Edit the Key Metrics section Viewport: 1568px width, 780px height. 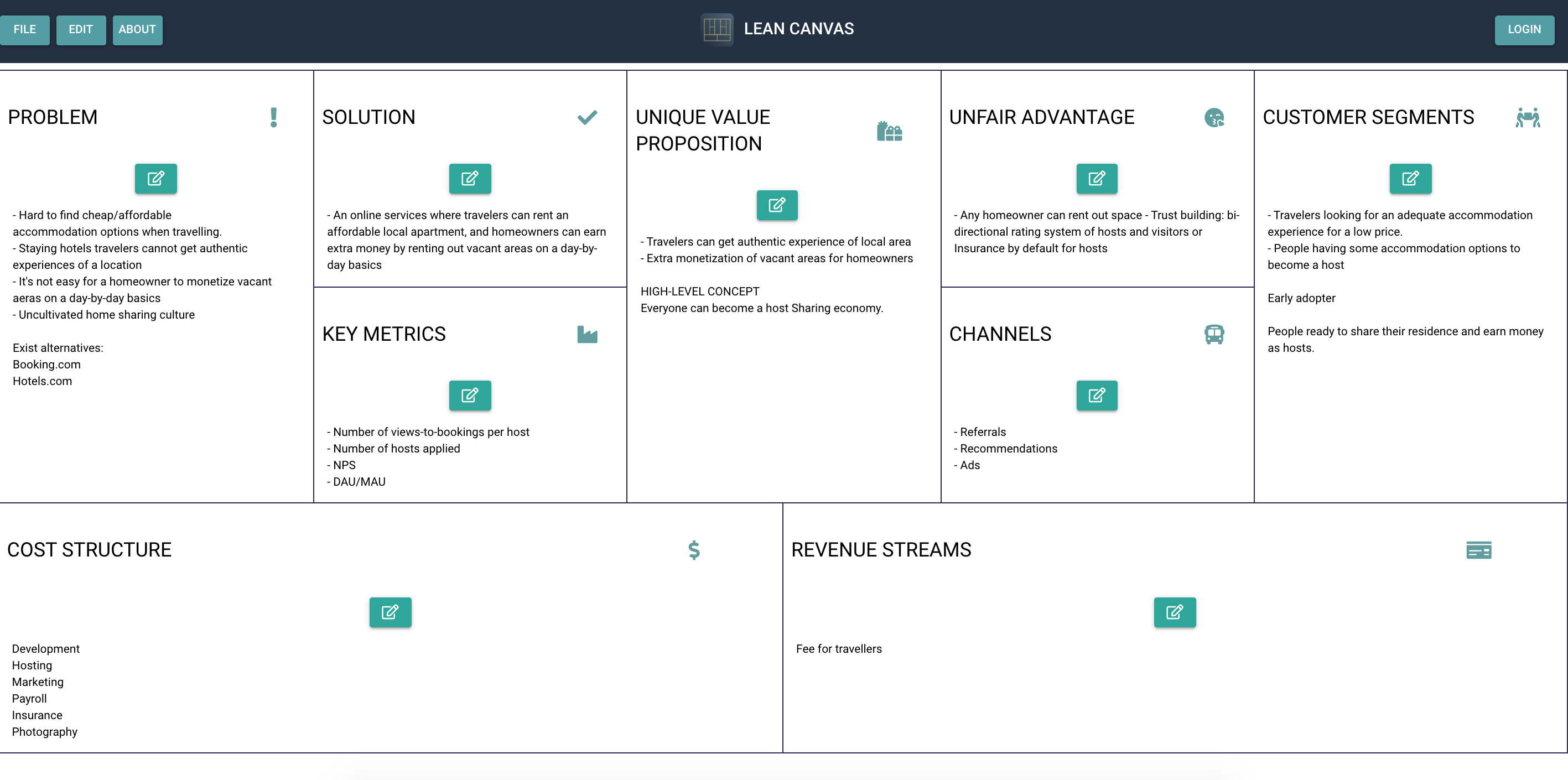click(x=470, y=396)
